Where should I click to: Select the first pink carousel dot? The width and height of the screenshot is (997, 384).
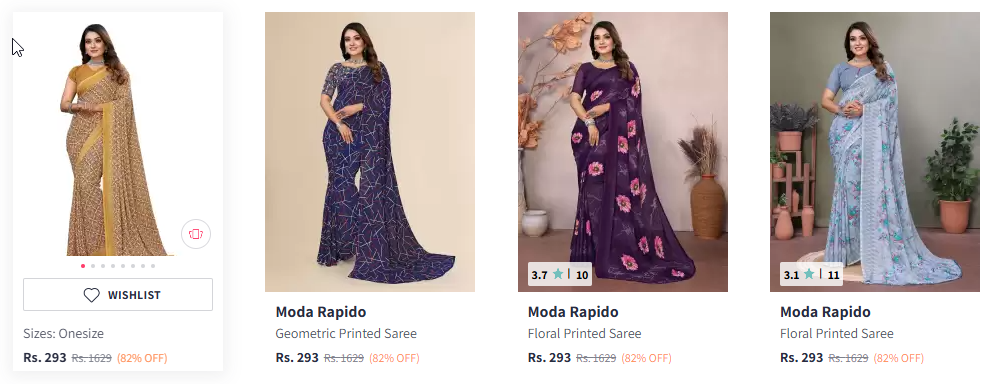(83, 266)
